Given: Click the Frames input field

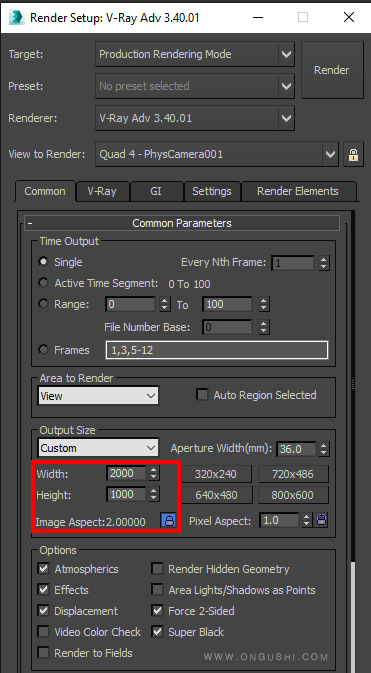Looking at the screenshot, I should point(217,350).
